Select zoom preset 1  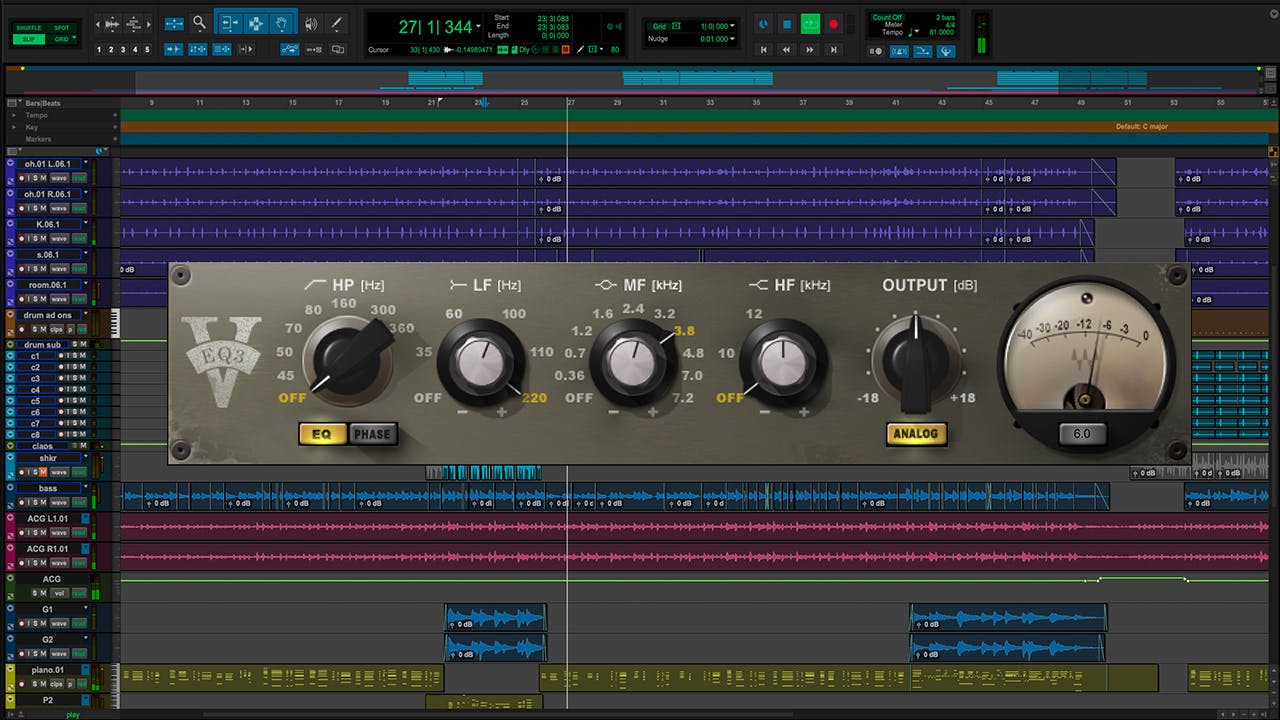click(x=99, y=49)
